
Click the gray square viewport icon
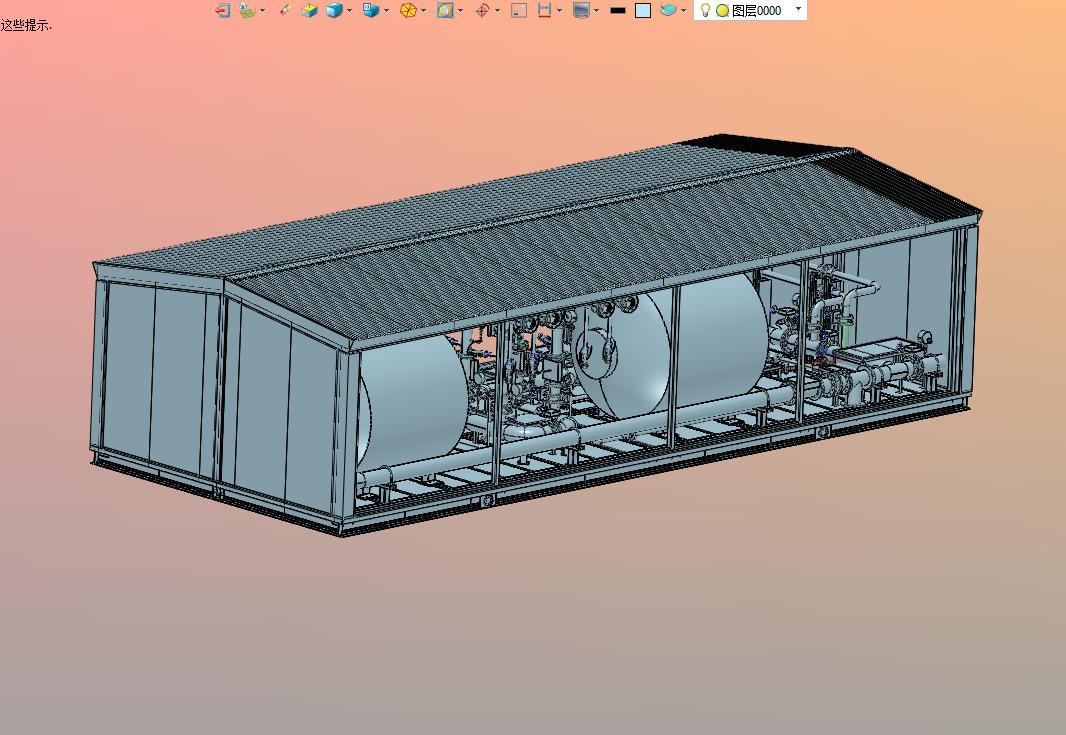pos(519,10)
